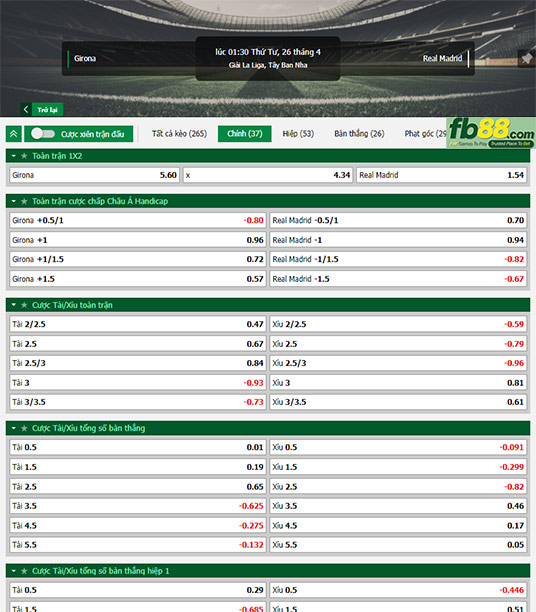Viewport: 536px width, 612px height.
Task: Select Real Madrid -1 at 0.94
Action: click(398, 240)
